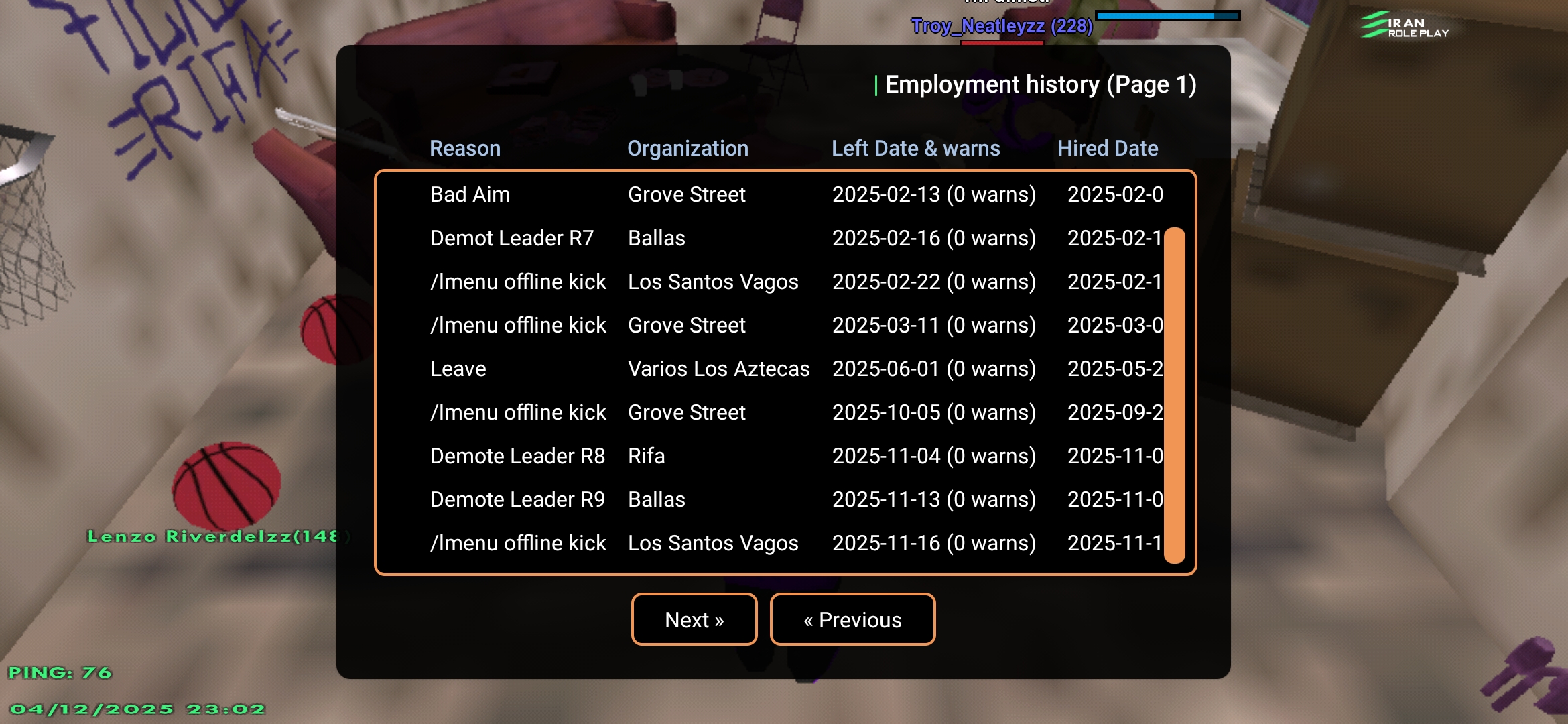Click the Employment history page title
This screenshot has height=724, width=1568.
pos(1040,84)
